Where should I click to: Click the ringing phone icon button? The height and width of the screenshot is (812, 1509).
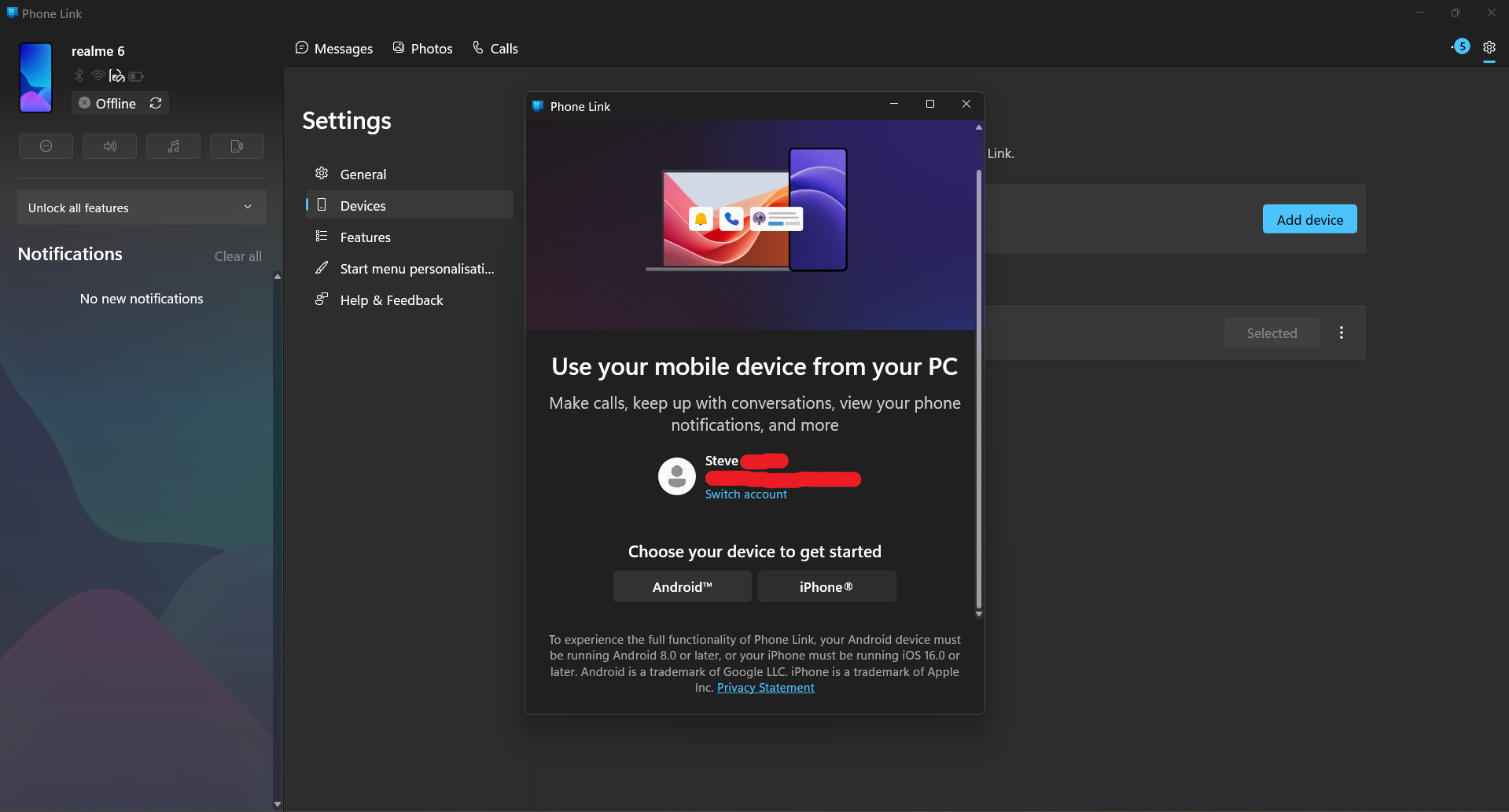(x=237, y=146)
